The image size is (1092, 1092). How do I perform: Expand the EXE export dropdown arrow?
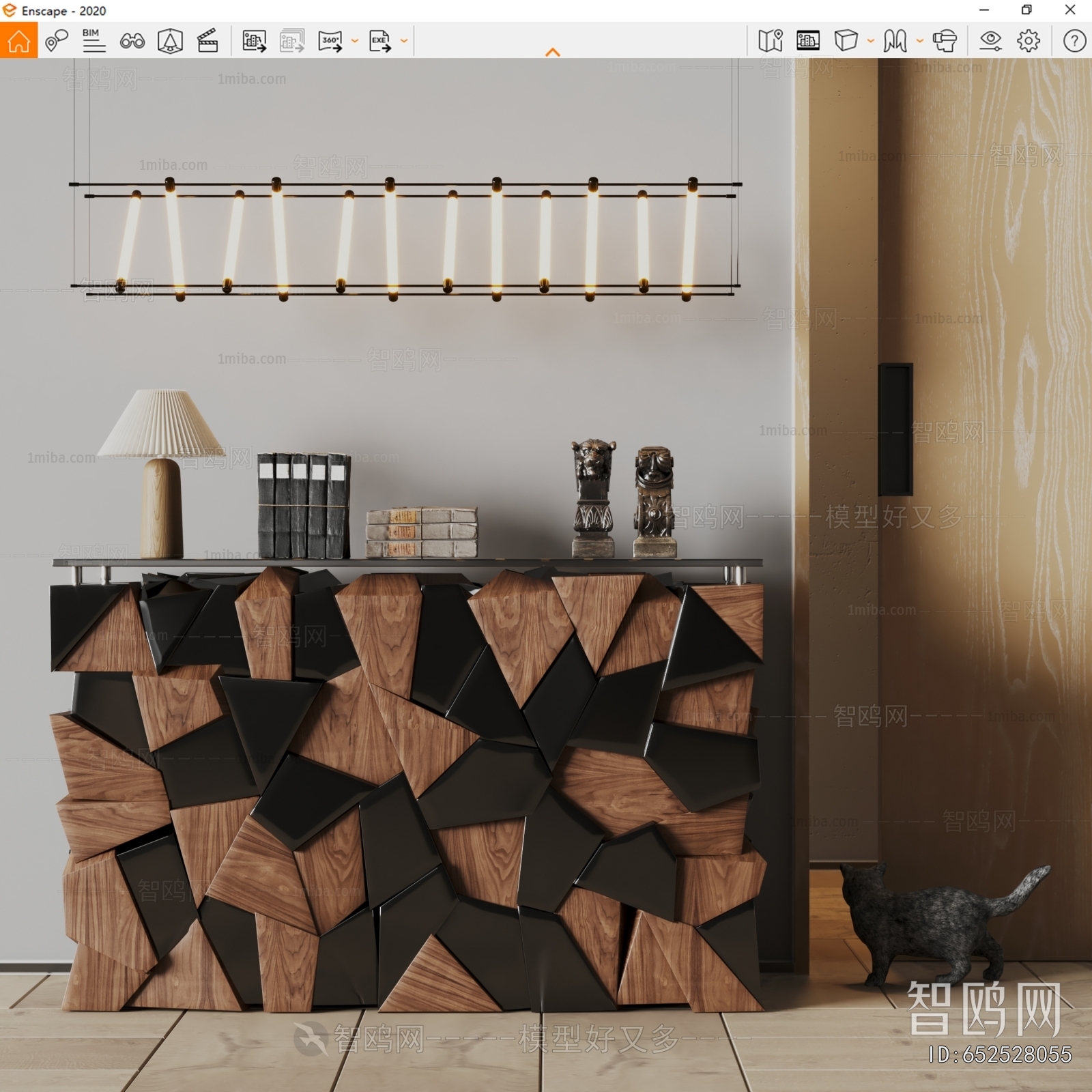click(404, 41)
